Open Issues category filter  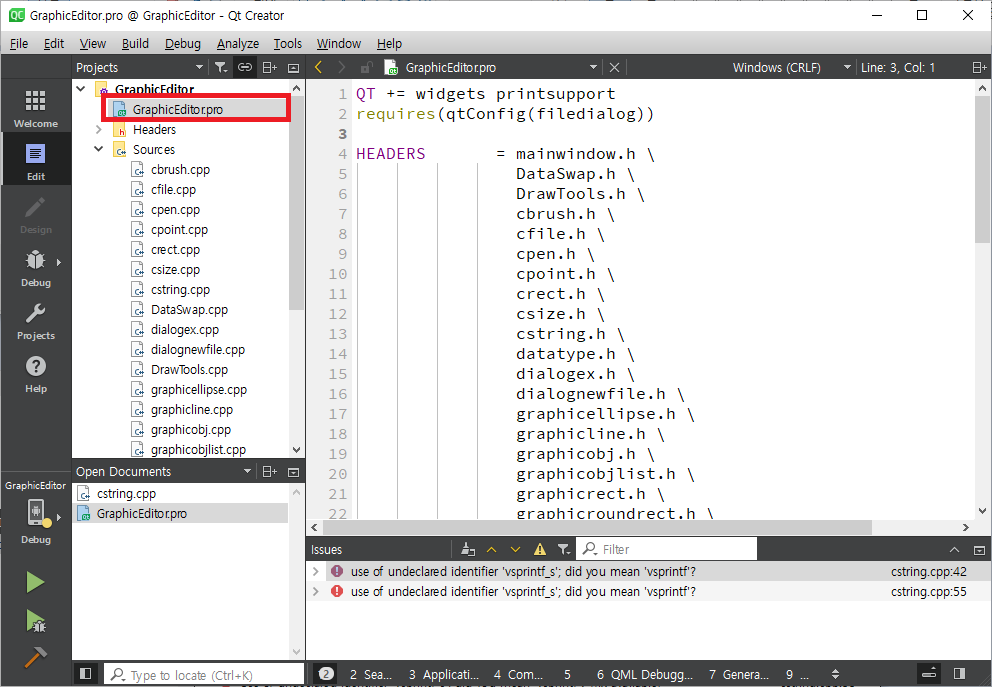point(564,549)
